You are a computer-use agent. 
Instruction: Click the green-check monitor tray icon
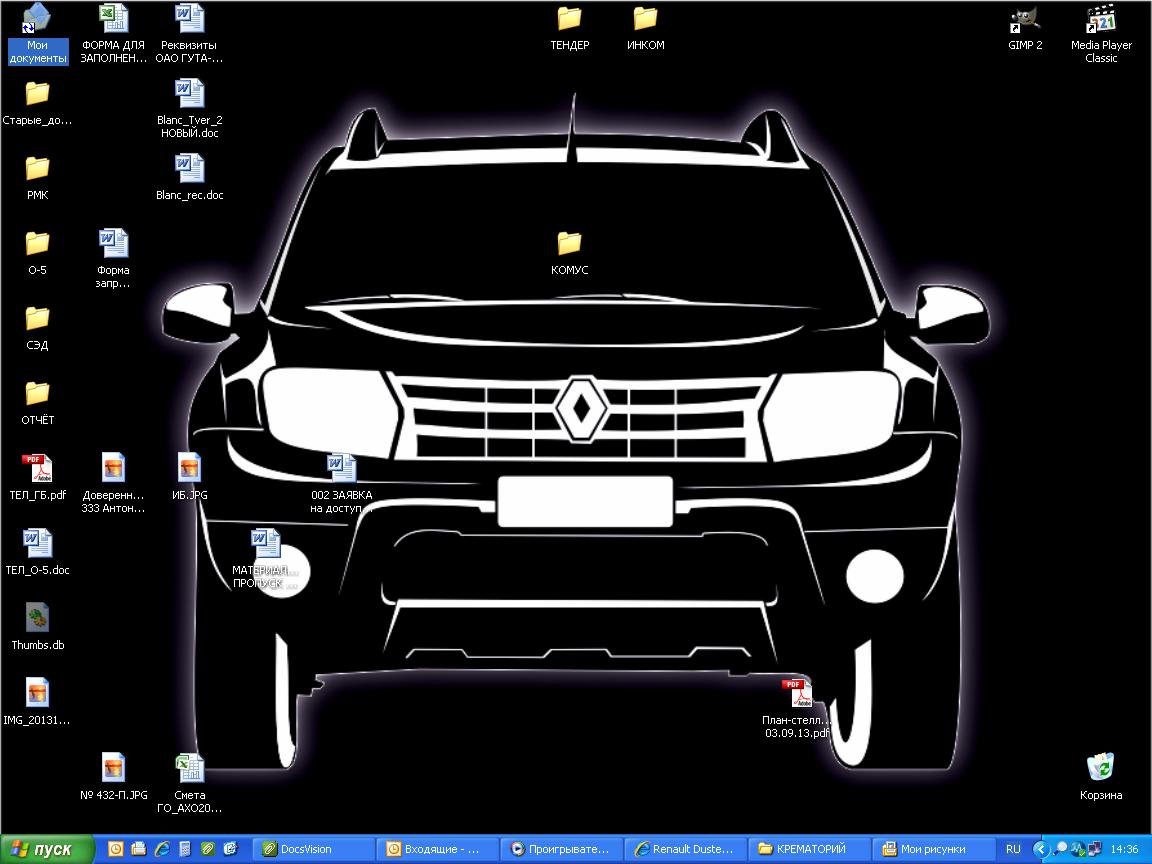[x=1078, y=849]
